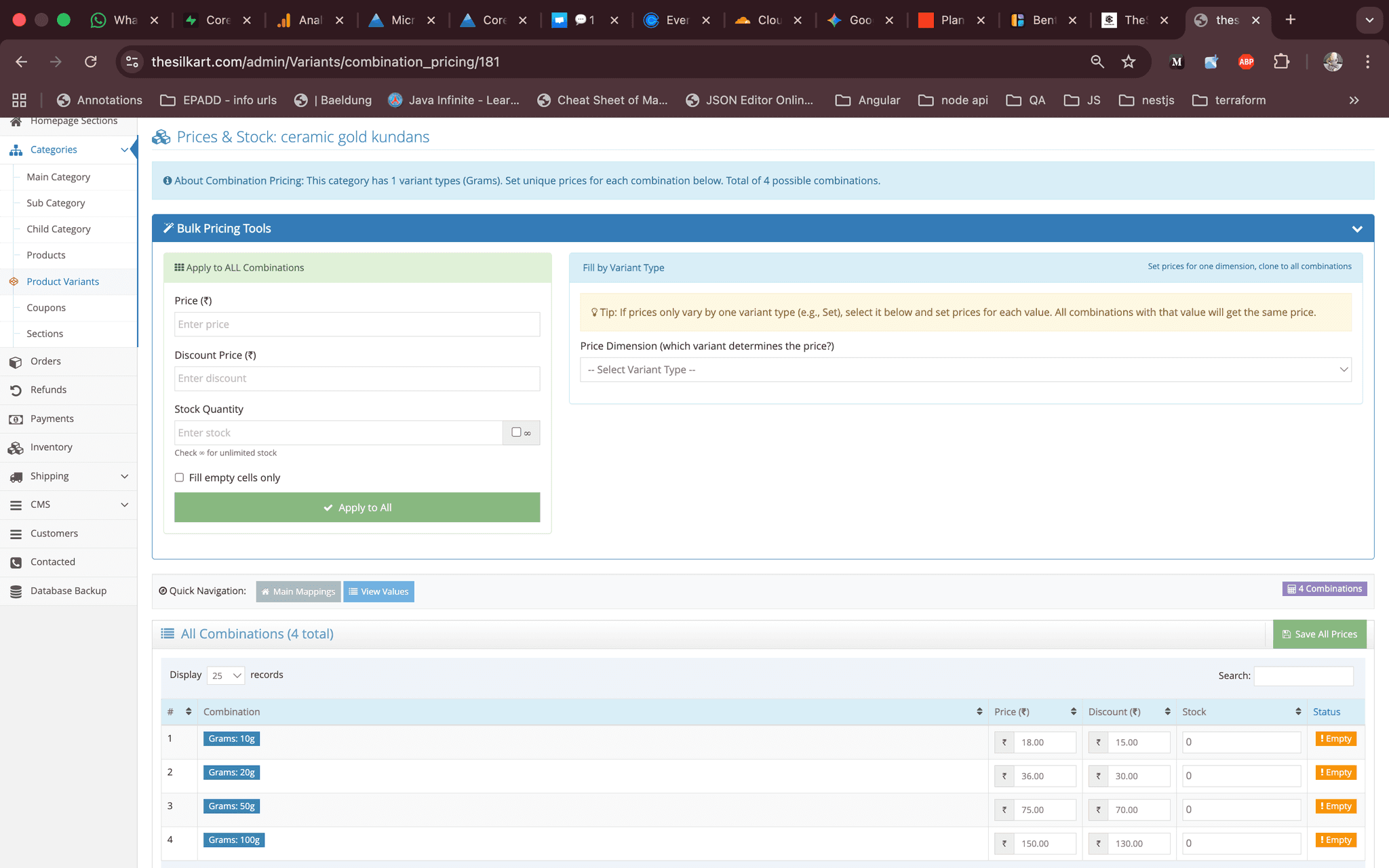Collapse the Bulk Pricing Tools panel
1389x868 pixels.
[x=1356, y=229]
